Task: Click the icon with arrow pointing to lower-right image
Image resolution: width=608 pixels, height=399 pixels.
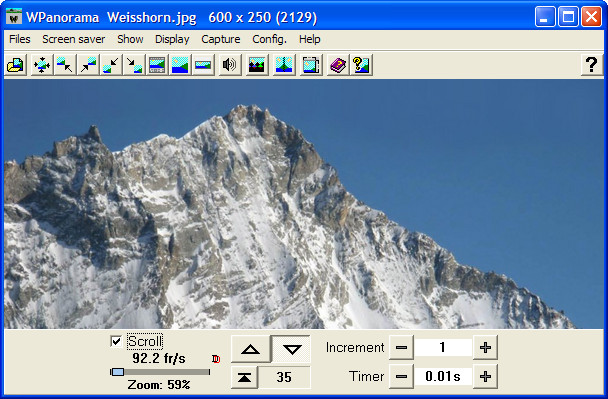Action: click(134, 65)
